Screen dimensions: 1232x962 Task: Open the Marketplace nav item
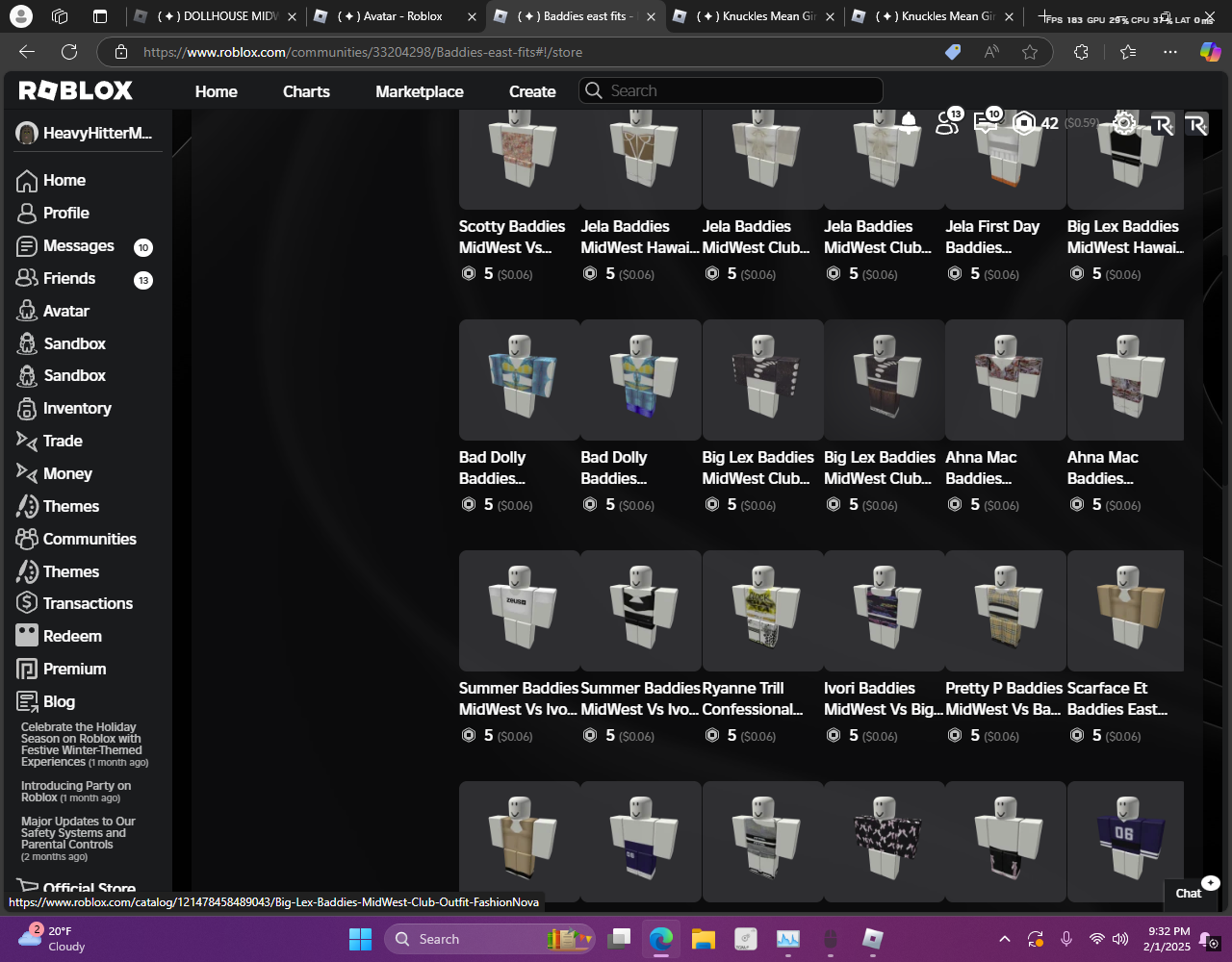click(x=419, y=91)
